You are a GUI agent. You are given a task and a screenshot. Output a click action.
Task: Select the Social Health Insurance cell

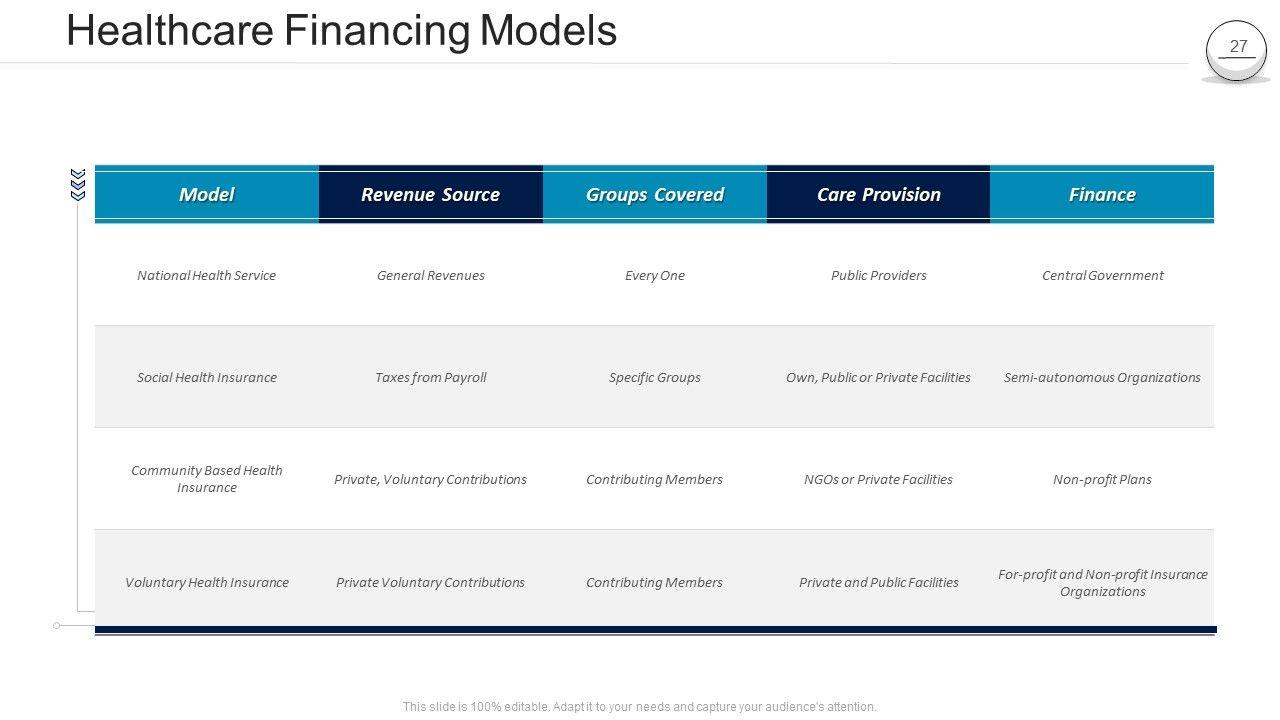click(x=207, y=378)
